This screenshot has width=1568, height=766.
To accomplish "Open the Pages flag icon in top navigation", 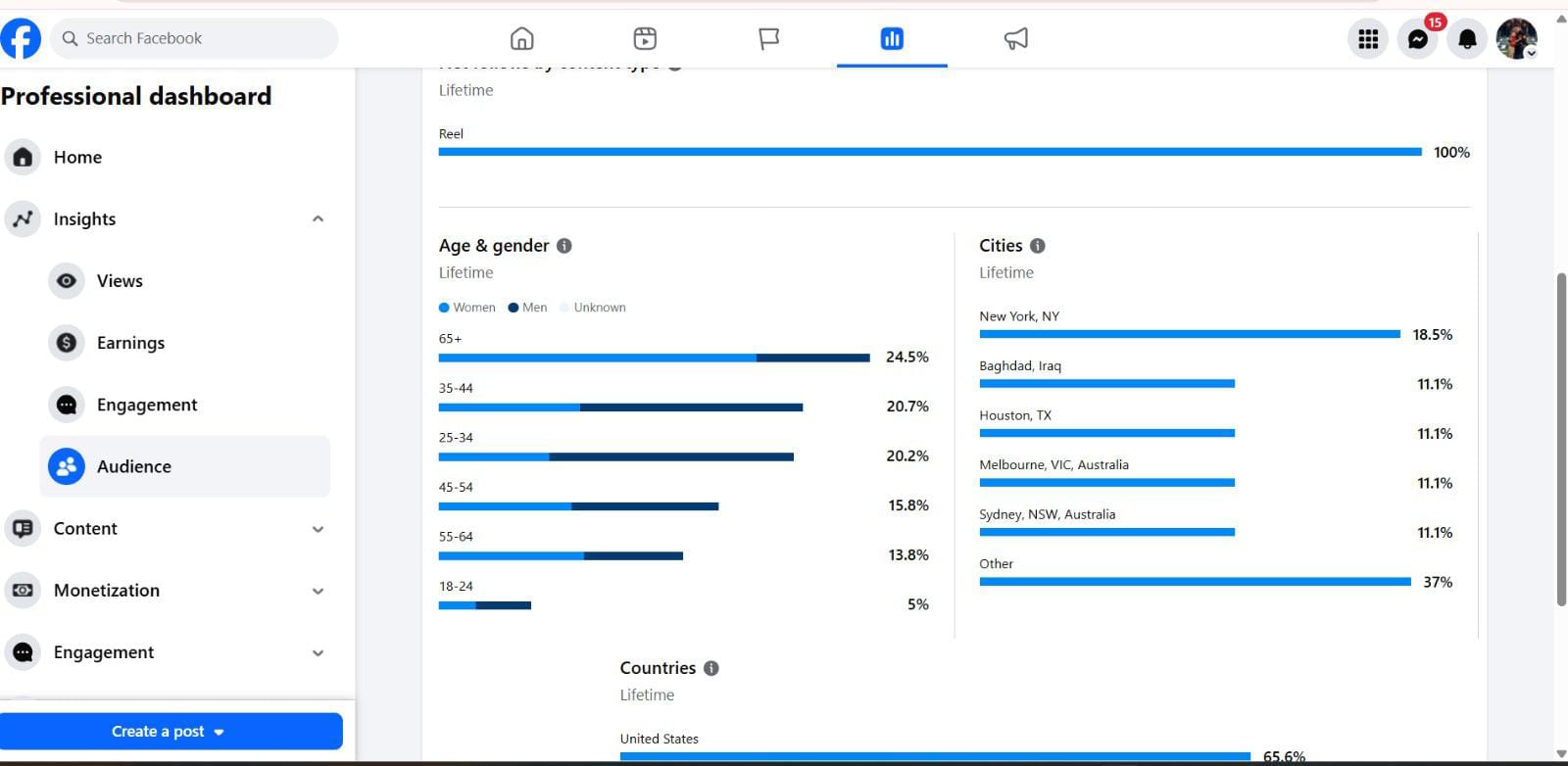I will point(769,38).
